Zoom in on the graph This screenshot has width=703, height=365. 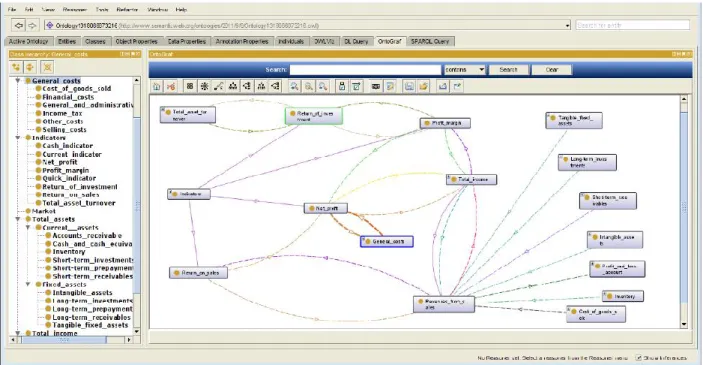(x=295, y=86)
